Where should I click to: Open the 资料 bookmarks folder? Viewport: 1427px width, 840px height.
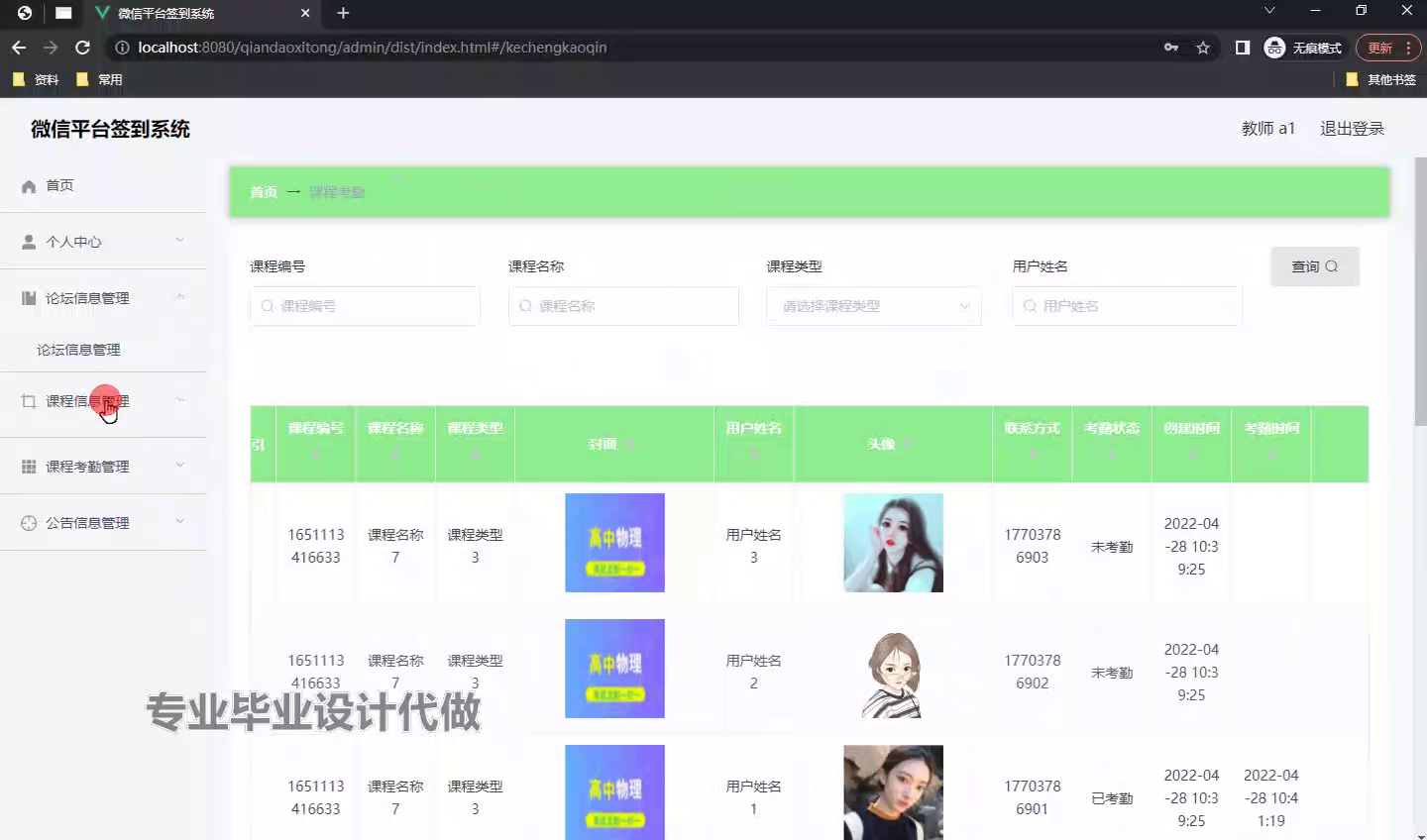pyautogui.click(x=36, y=79)
